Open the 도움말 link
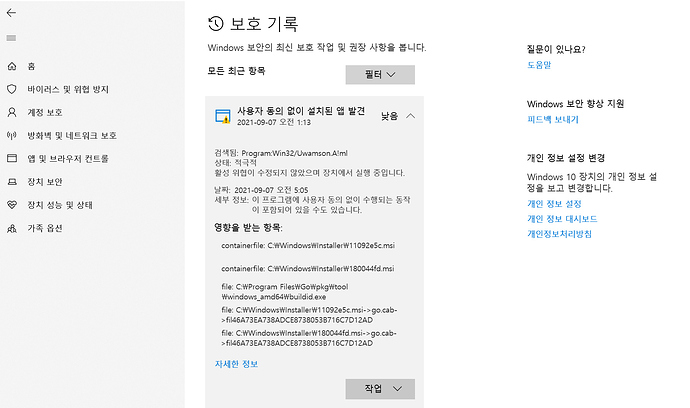This screenshot has height=408, width=690. pos(539,65)
